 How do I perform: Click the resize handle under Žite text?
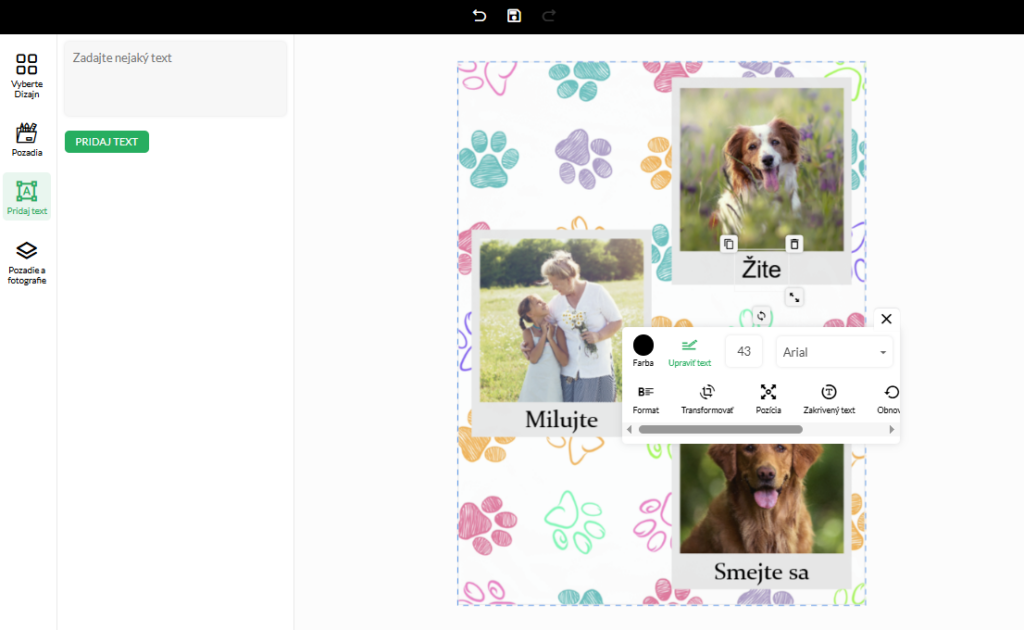click(x=794, y=298)
